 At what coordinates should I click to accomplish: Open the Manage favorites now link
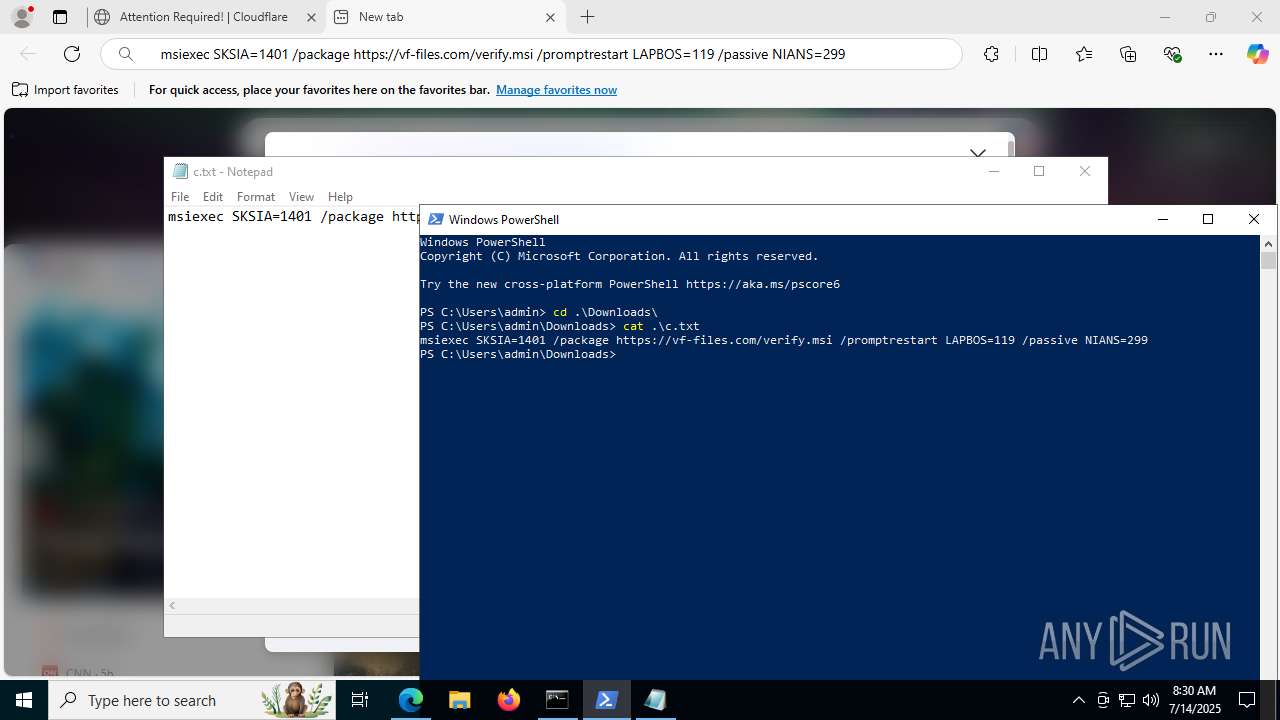(x=556, y=90)
